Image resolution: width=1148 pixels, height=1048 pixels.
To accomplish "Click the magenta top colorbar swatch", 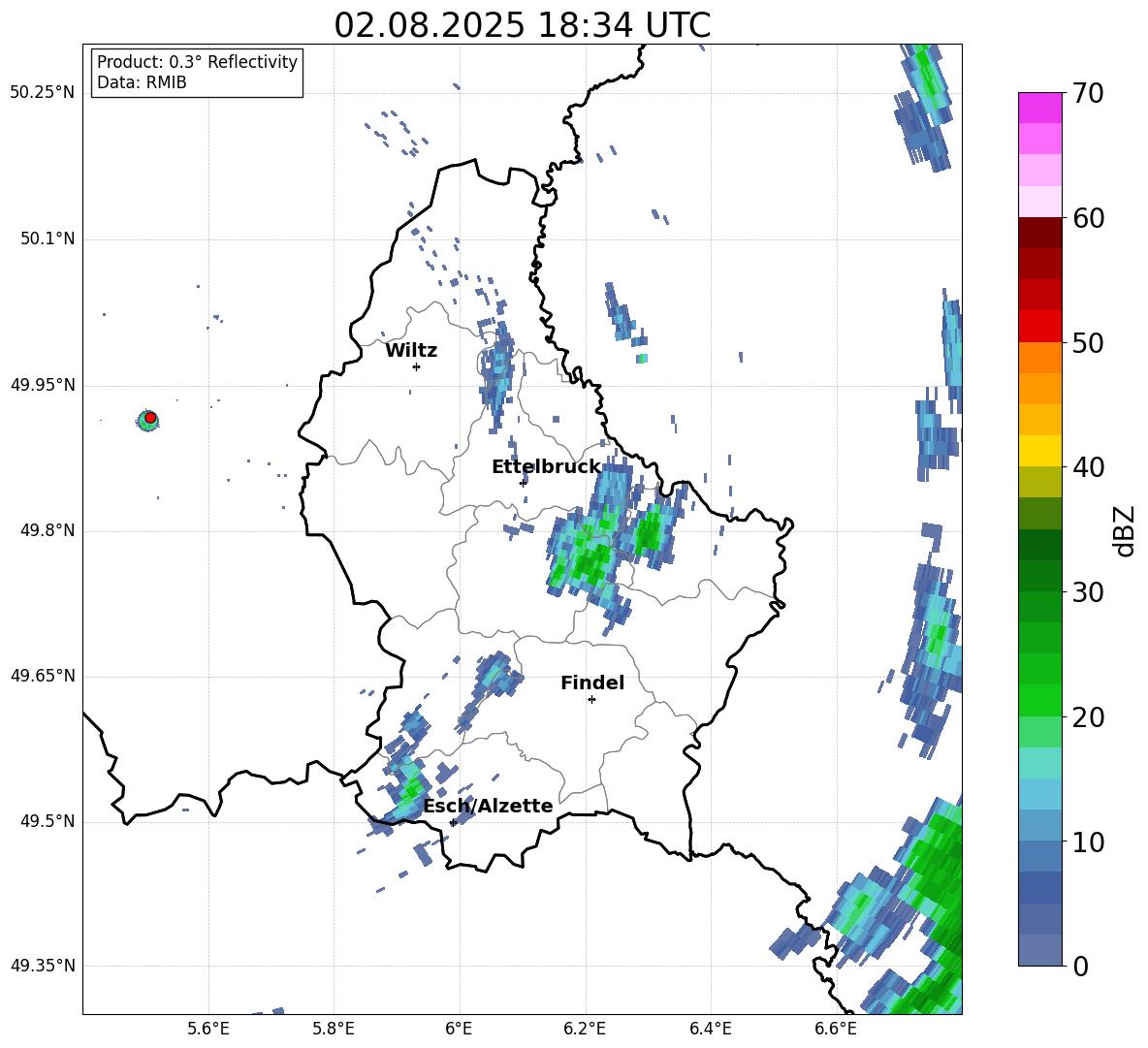I will 1039,109.
